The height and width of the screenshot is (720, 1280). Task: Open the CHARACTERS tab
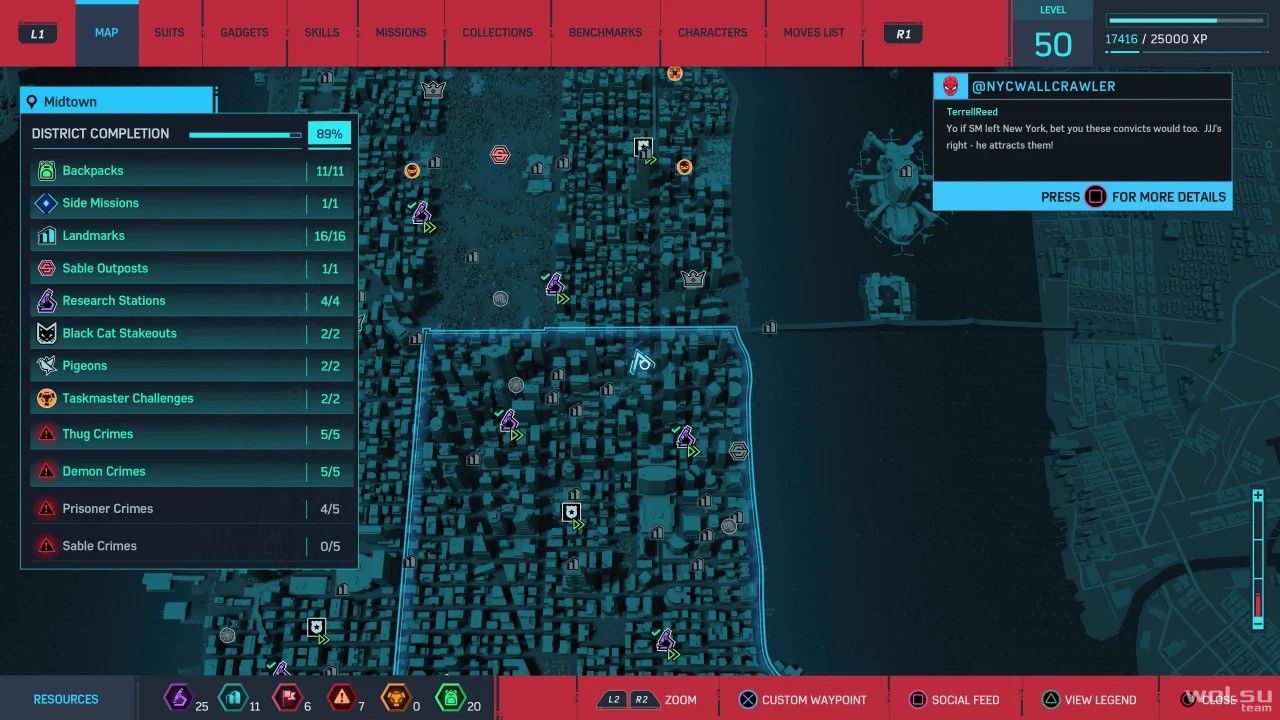pyautogui.click(x=713, y=33)
